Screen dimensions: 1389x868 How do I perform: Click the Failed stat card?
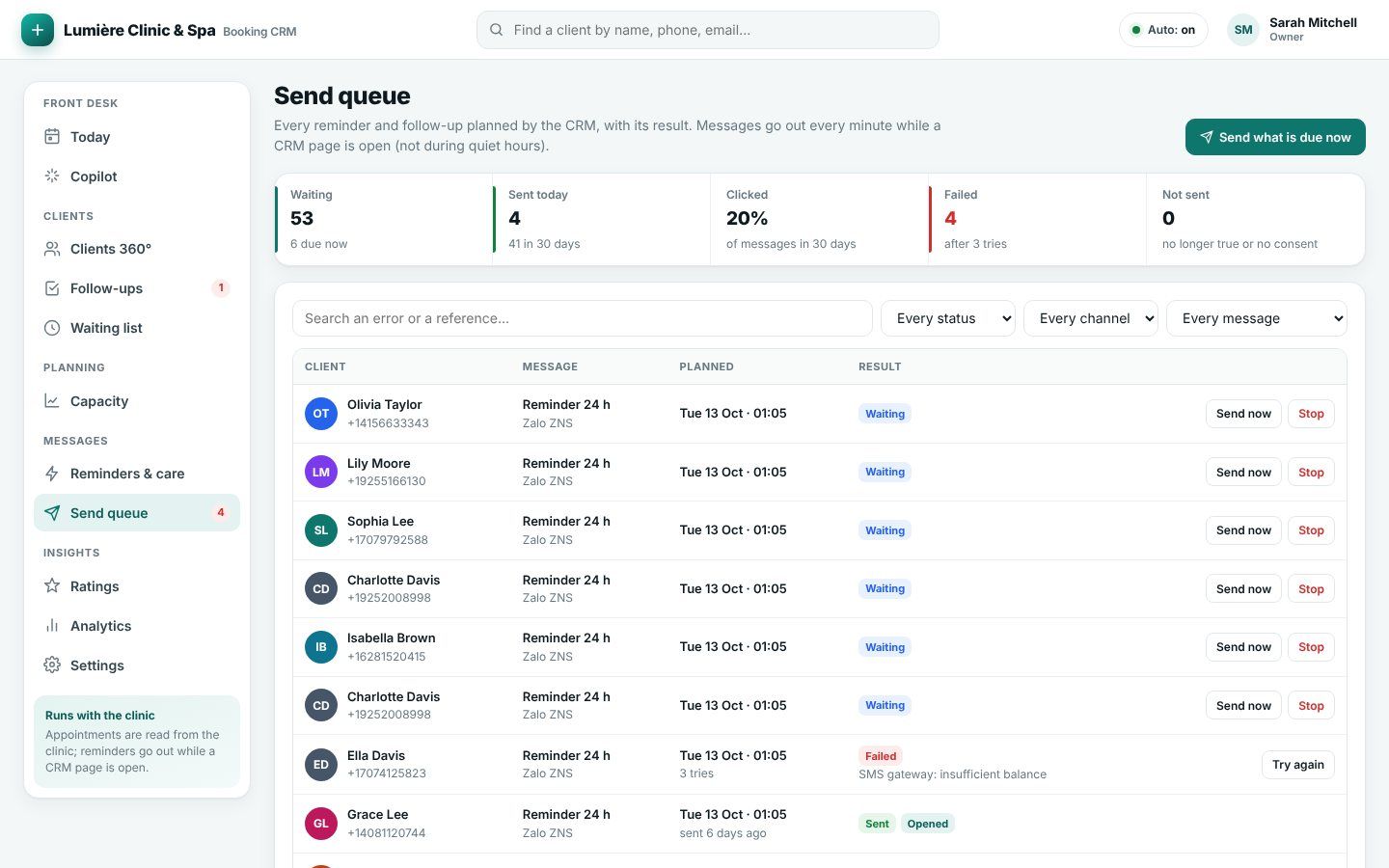1037,219
